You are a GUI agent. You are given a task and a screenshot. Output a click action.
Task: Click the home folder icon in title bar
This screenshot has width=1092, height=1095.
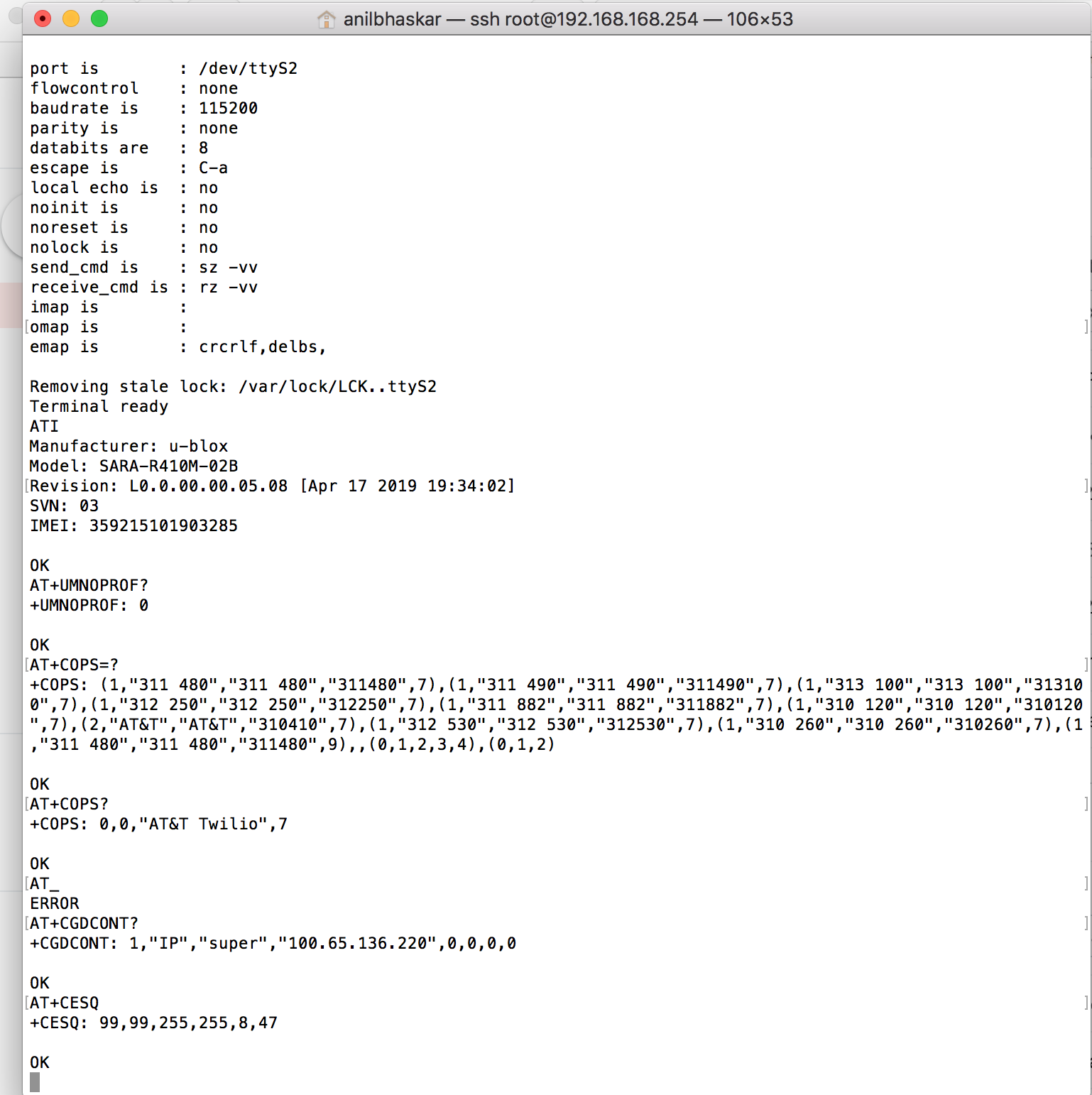click(326, 19)
